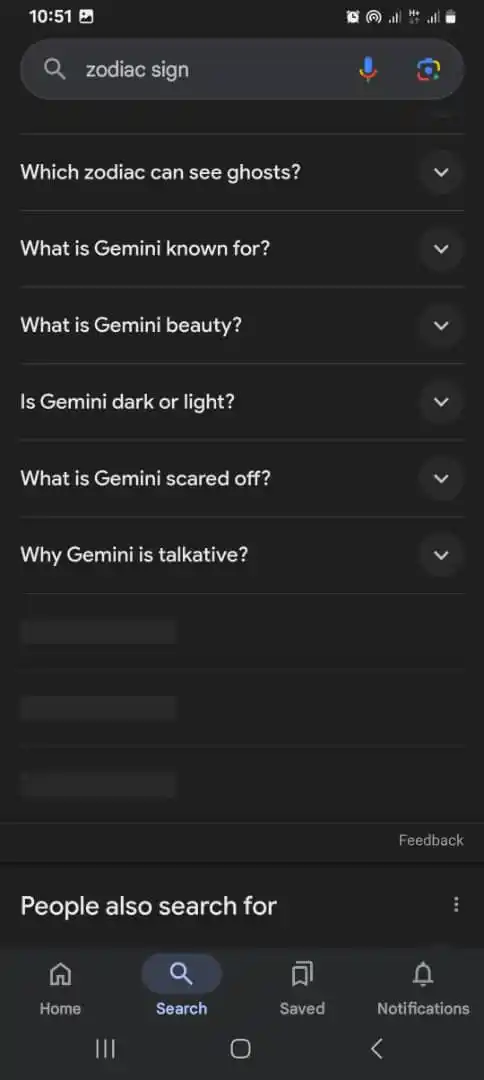Image resolution: width=484 pixels, height=1080 pixels.
Task: Tap the Android home navigation button
Action: 240,1048
